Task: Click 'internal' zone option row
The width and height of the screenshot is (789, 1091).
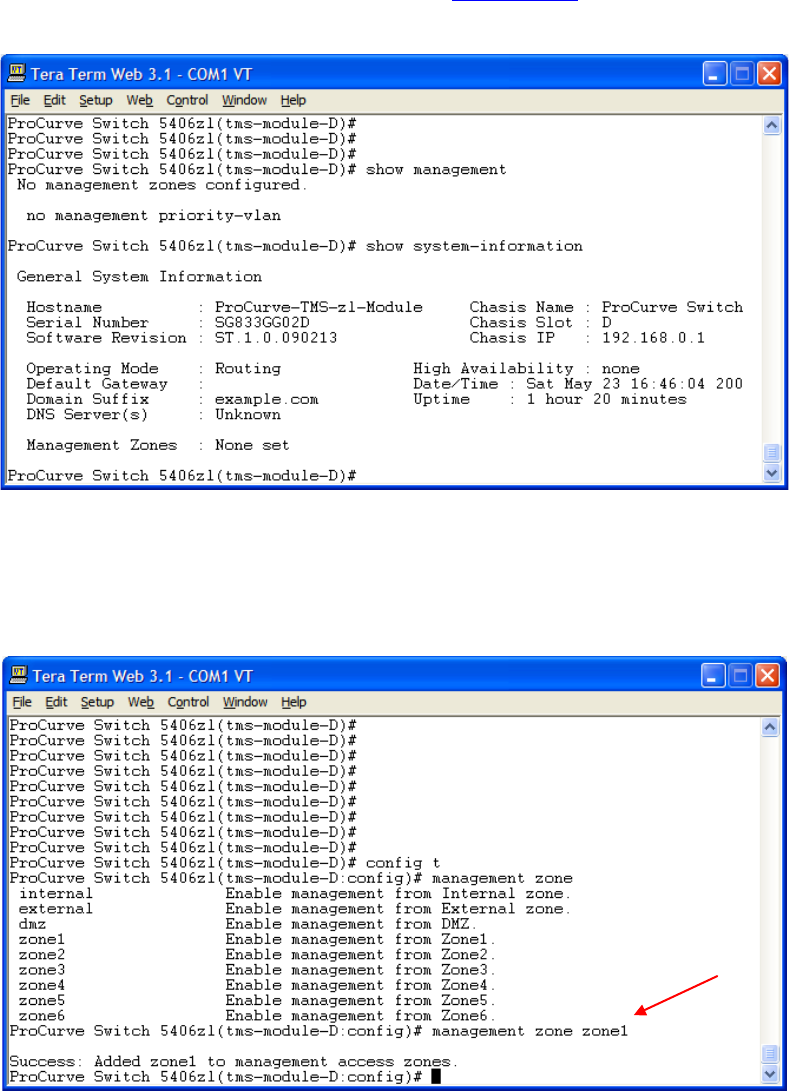Action: 295,894
